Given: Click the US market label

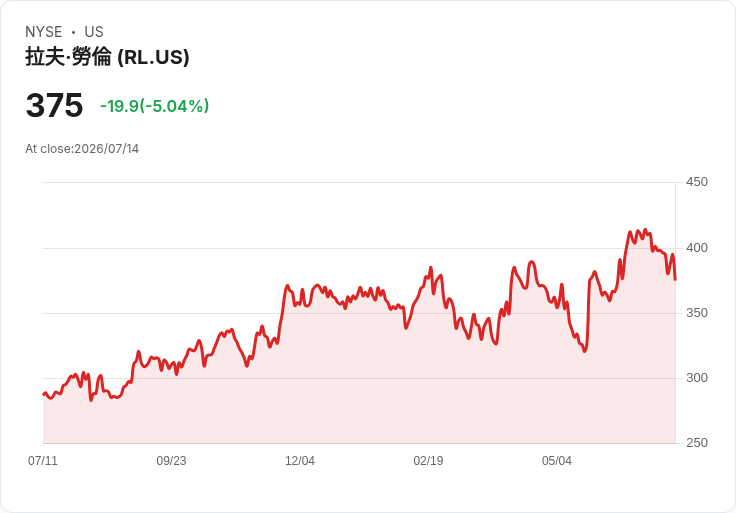Looking at the screenshot, I should point(94,32).
